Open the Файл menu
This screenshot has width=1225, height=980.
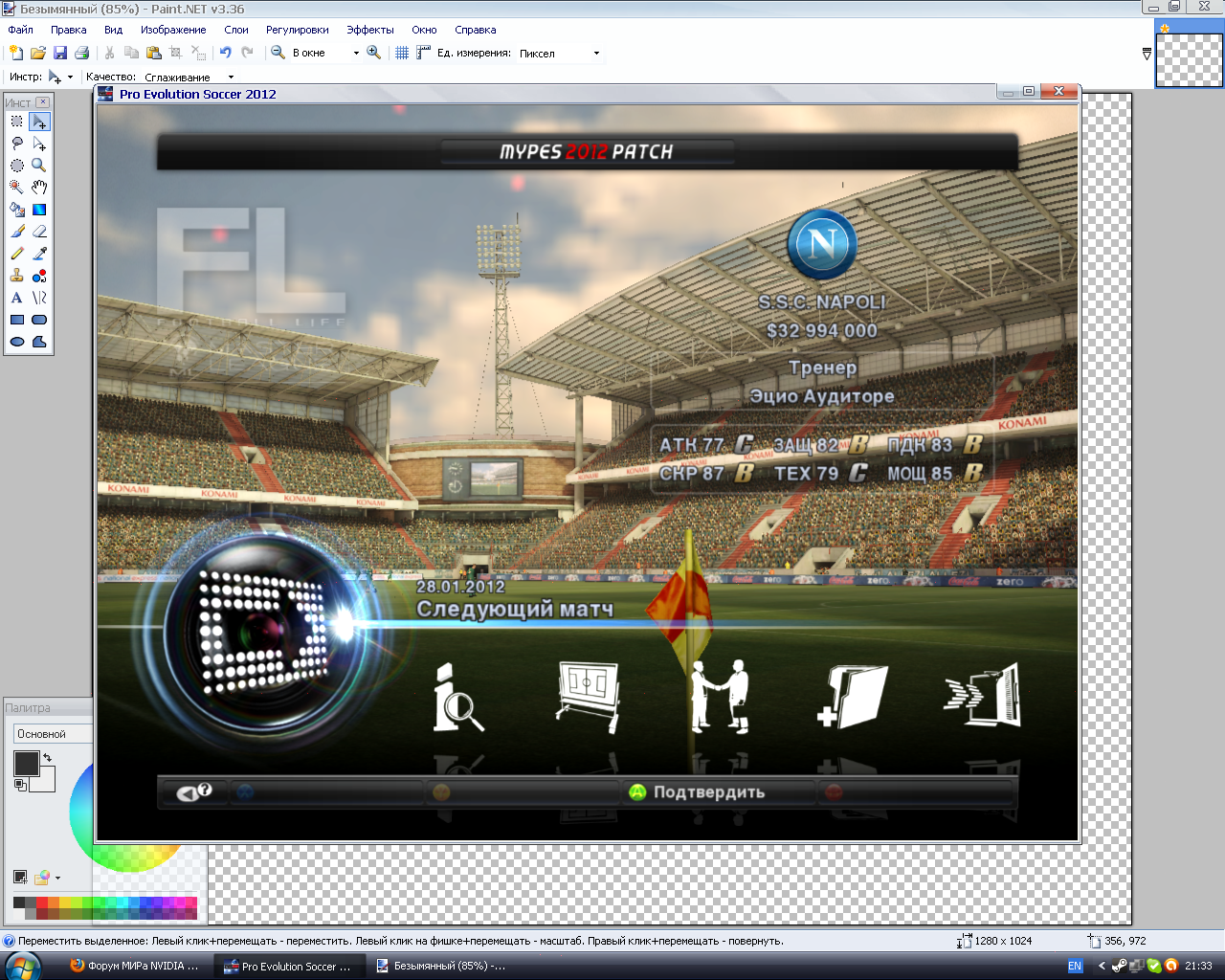coord(20,30)
